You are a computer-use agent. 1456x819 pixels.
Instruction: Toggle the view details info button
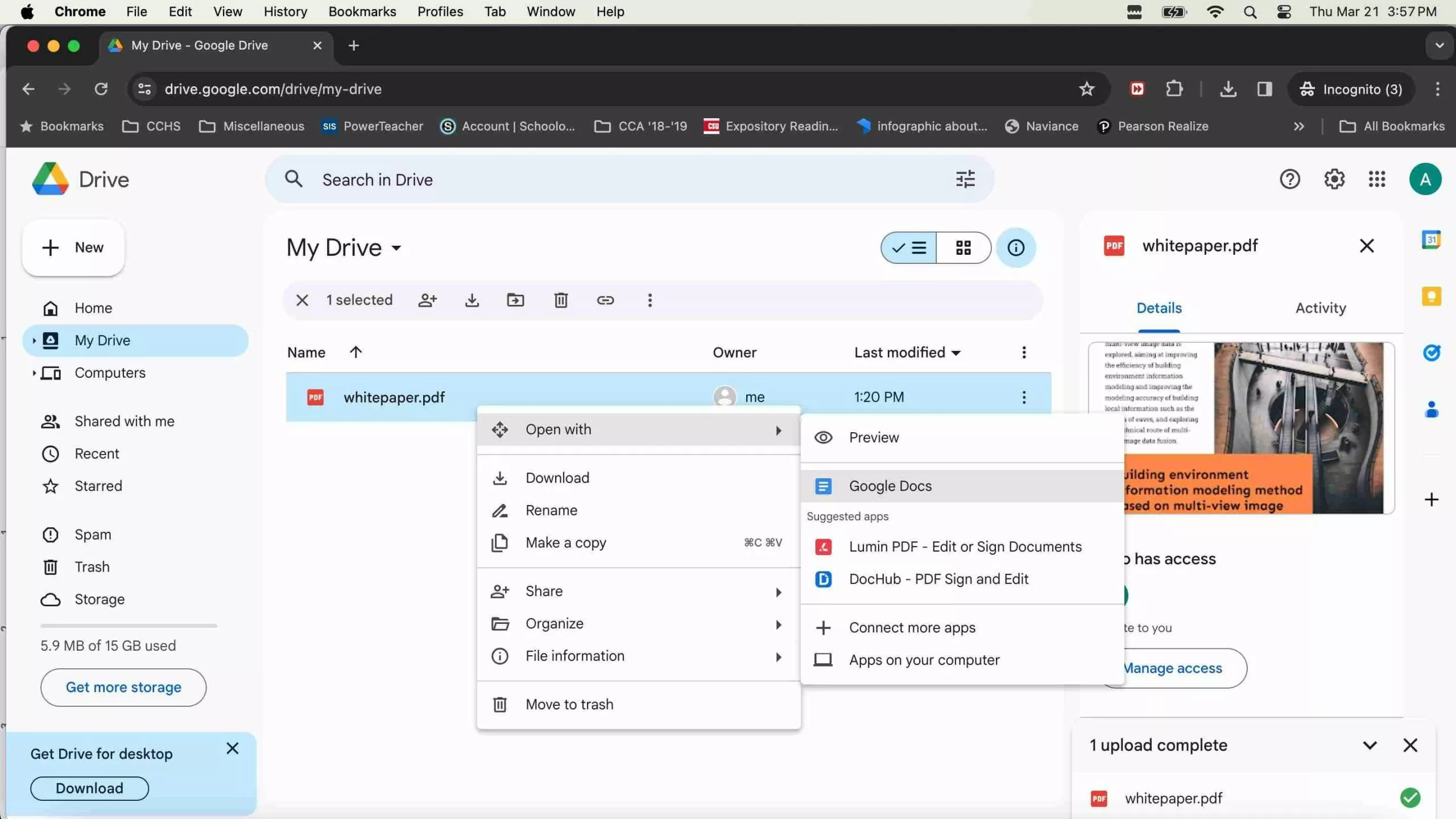(x=1016, y=247)
